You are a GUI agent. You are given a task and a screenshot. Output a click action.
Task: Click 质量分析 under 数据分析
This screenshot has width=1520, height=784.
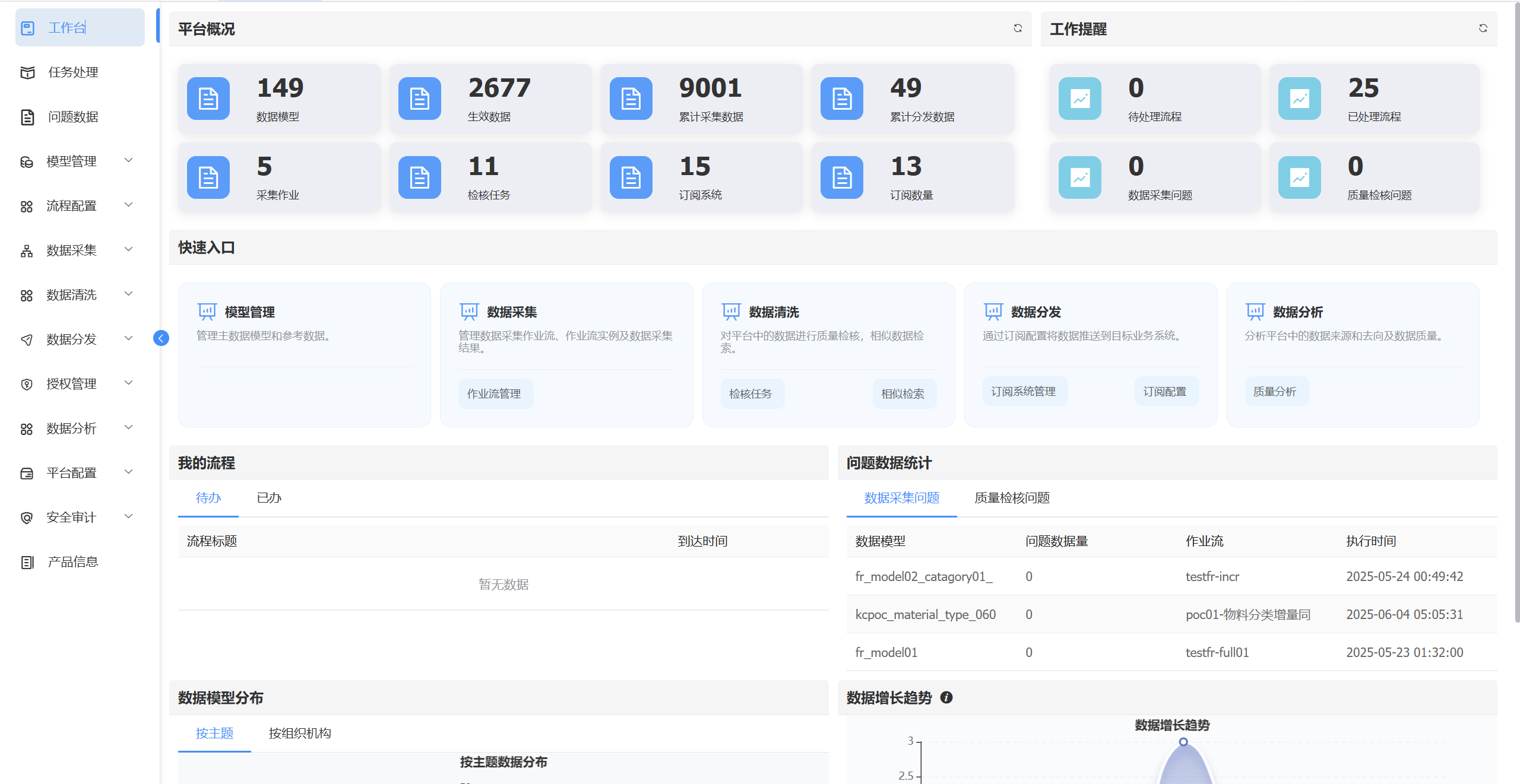[x=1275, y=392]
